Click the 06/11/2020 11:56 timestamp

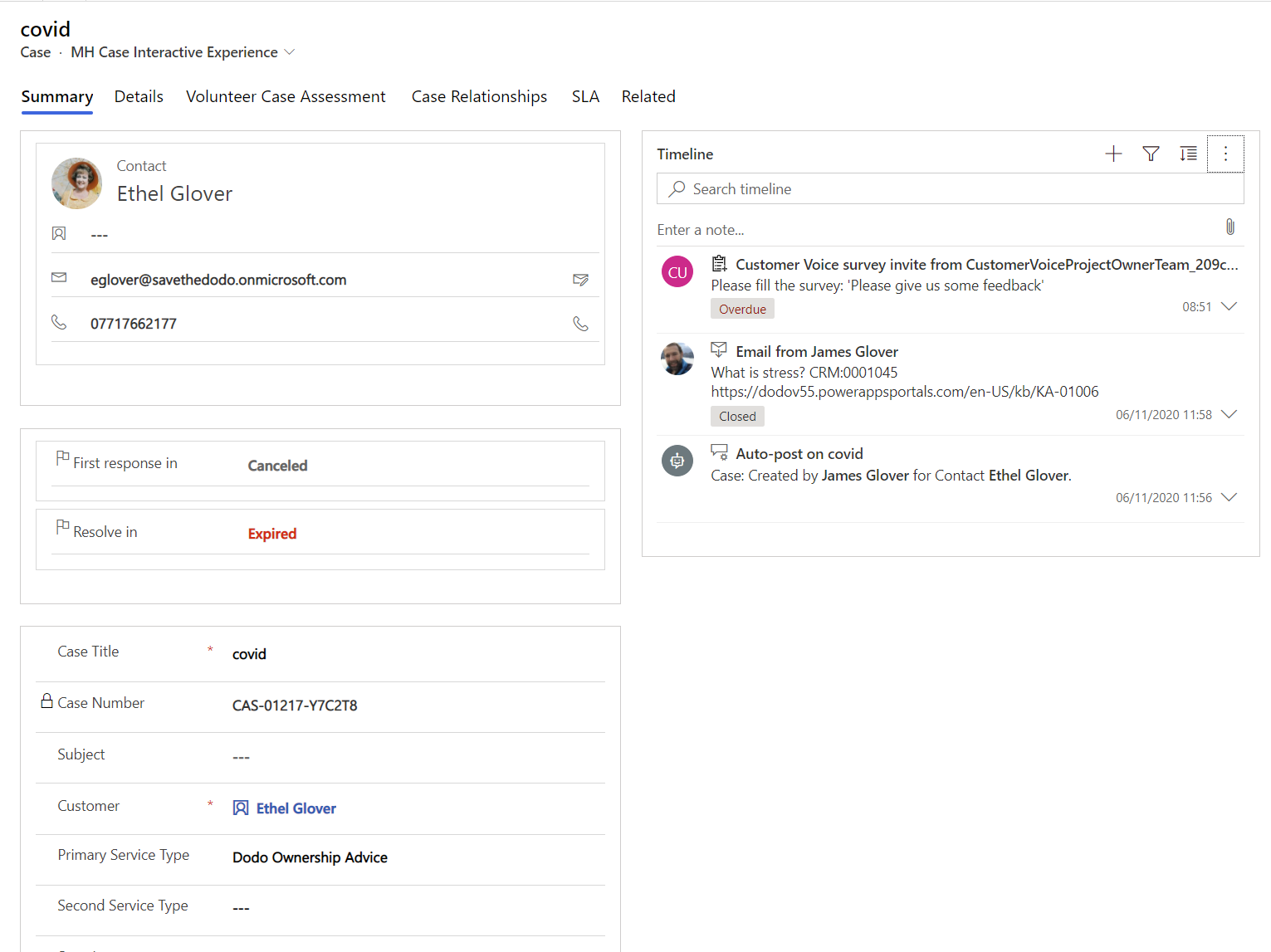click(x=1164, y=497)
